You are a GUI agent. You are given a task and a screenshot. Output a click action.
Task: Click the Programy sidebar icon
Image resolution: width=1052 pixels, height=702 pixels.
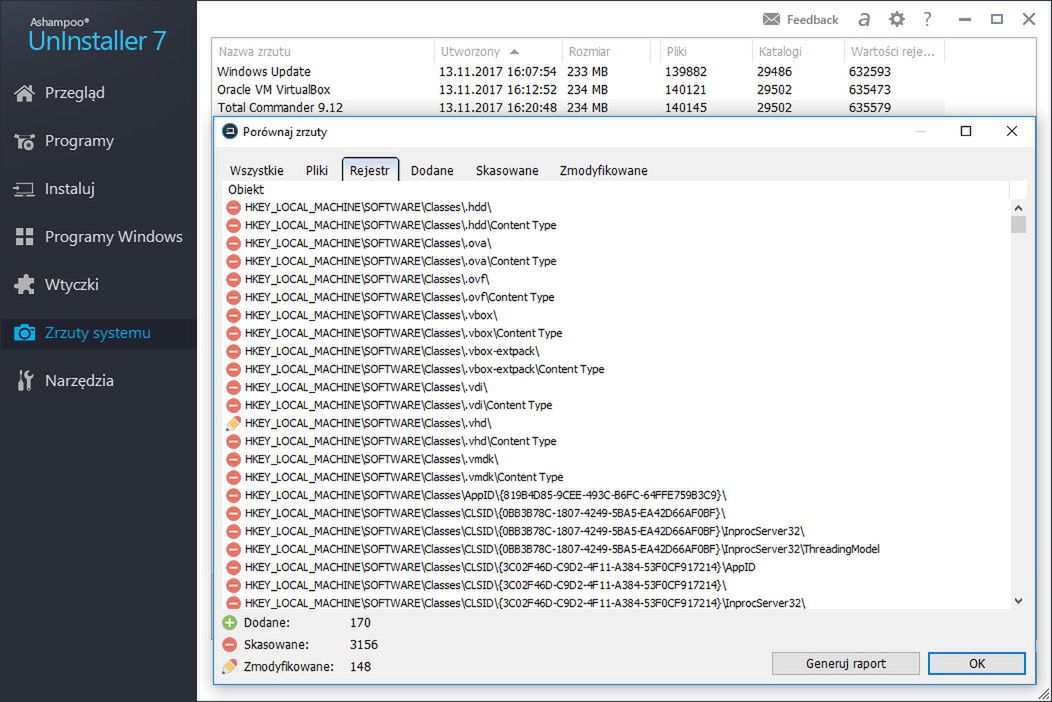[24, 142]
